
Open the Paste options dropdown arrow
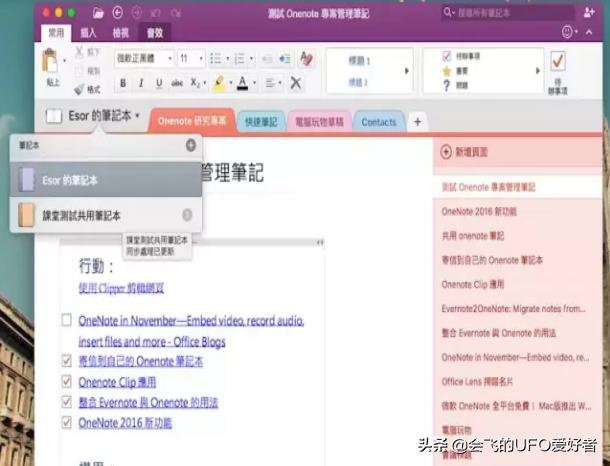[64, 60]
